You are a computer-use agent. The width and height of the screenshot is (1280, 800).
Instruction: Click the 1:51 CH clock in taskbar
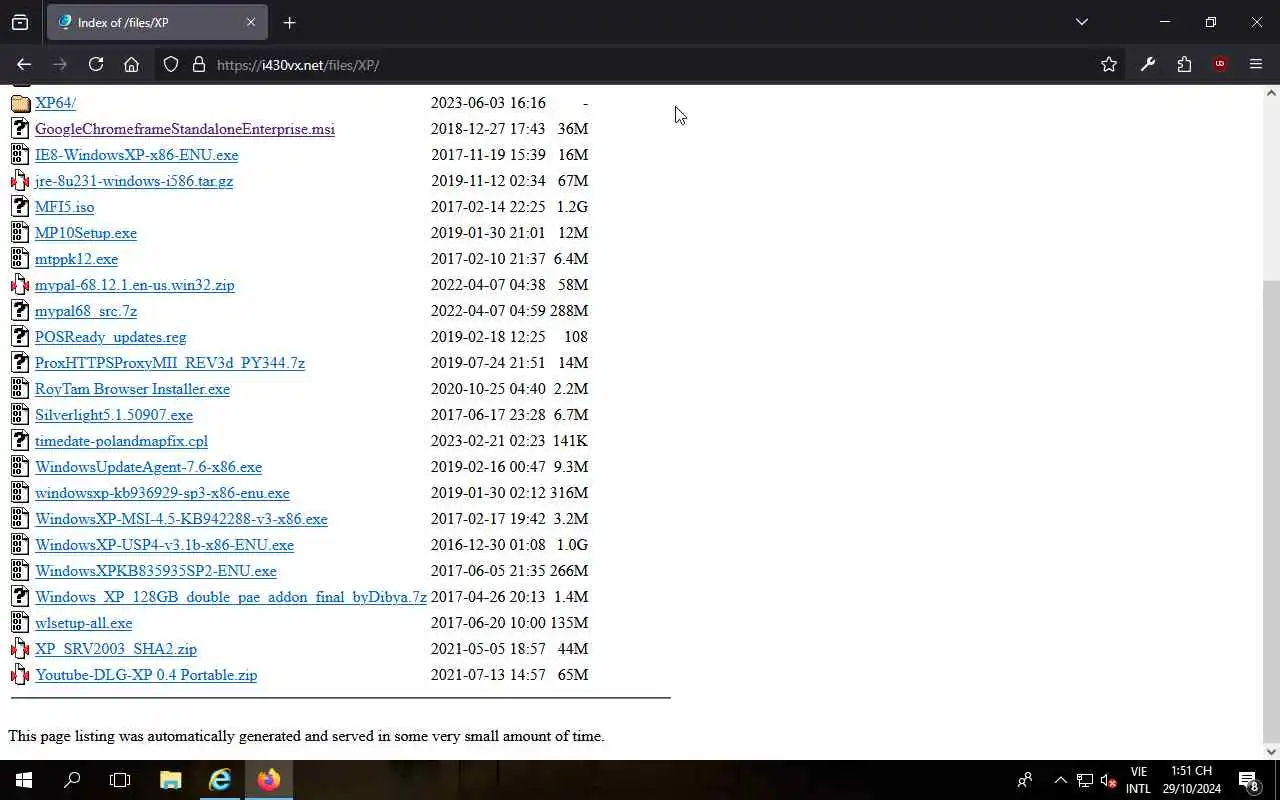point(1190,771)
